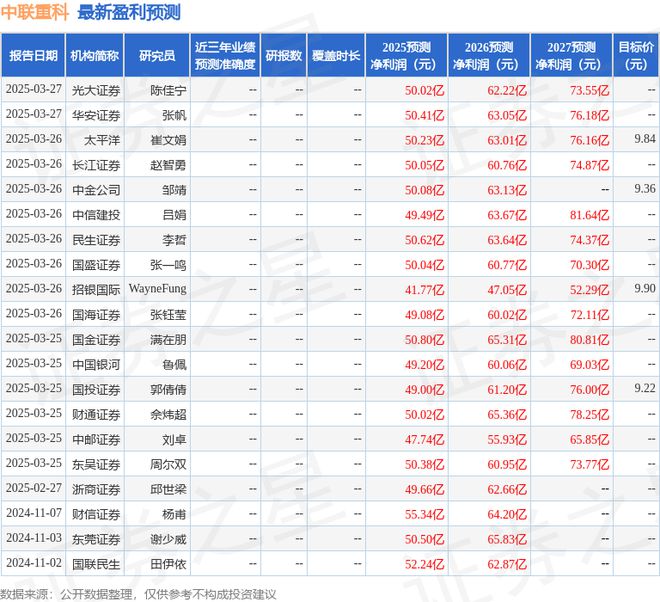The image size is (660, 602).
Task: Click the 2026 forecast 62.87亿
Action: point(507,564)
